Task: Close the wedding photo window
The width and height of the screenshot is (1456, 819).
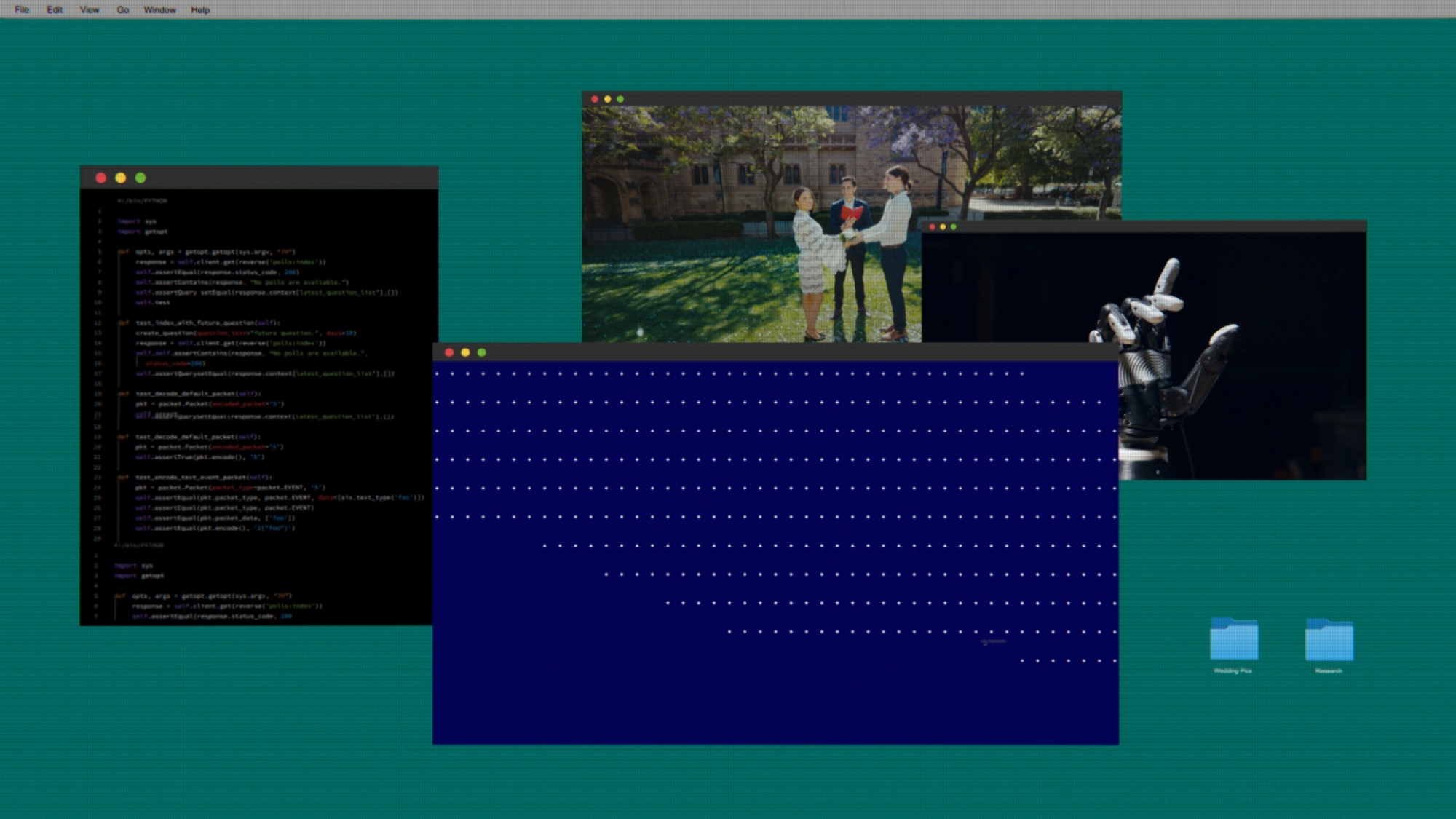Action: click(595, 99)
